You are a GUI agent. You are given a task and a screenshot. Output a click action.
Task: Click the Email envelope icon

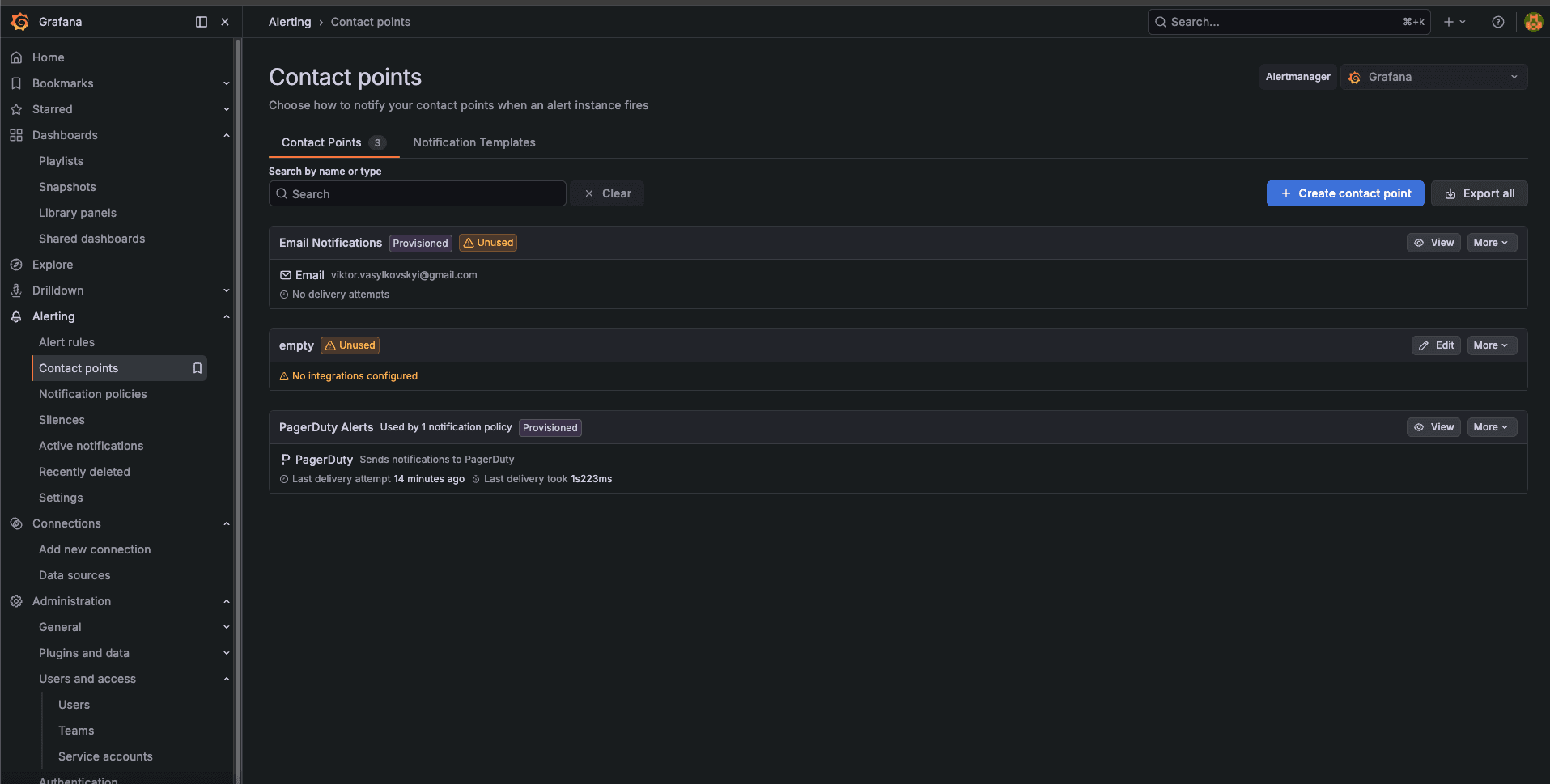coord(285,275)
